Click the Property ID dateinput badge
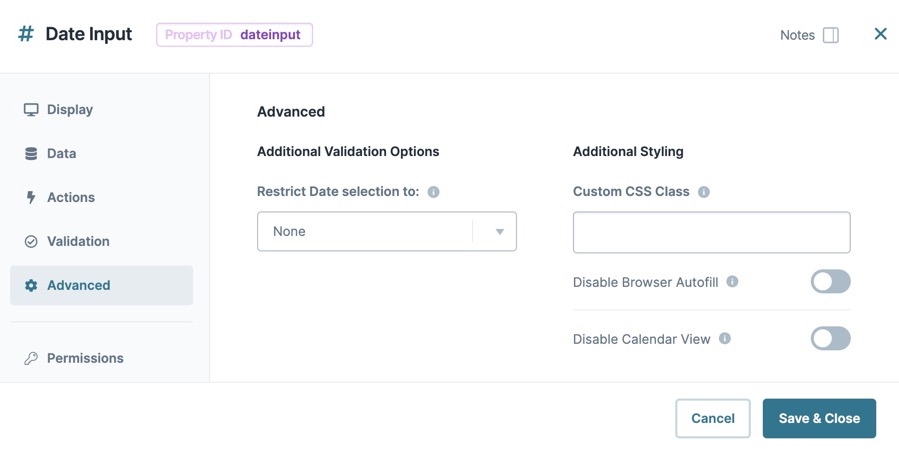The height and width of the screenshot is (449, 899). (x=234, y=34)
